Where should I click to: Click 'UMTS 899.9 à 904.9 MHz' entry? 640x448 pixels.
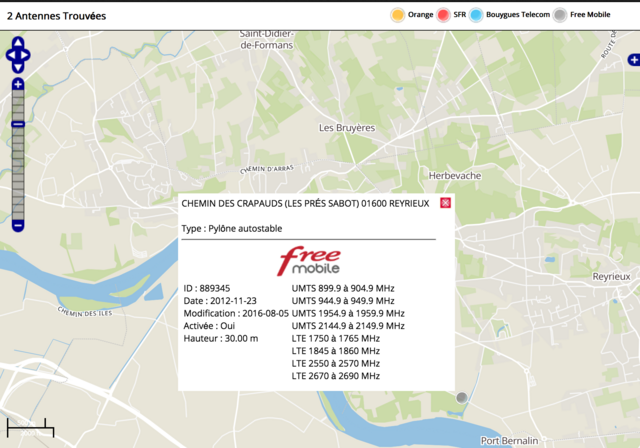pos(343,288)
